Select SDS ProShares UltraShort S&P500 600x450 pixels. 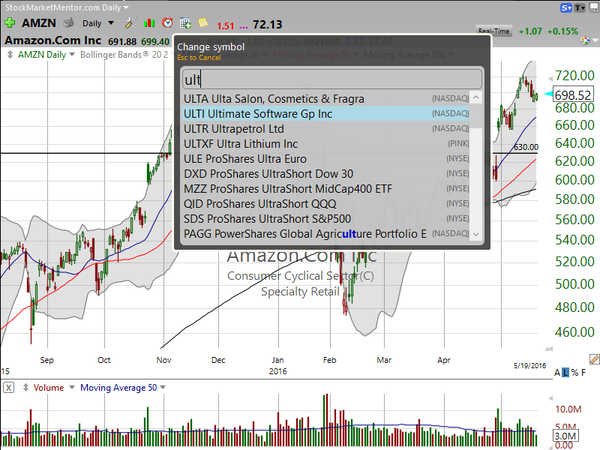(x=326, y=218)
